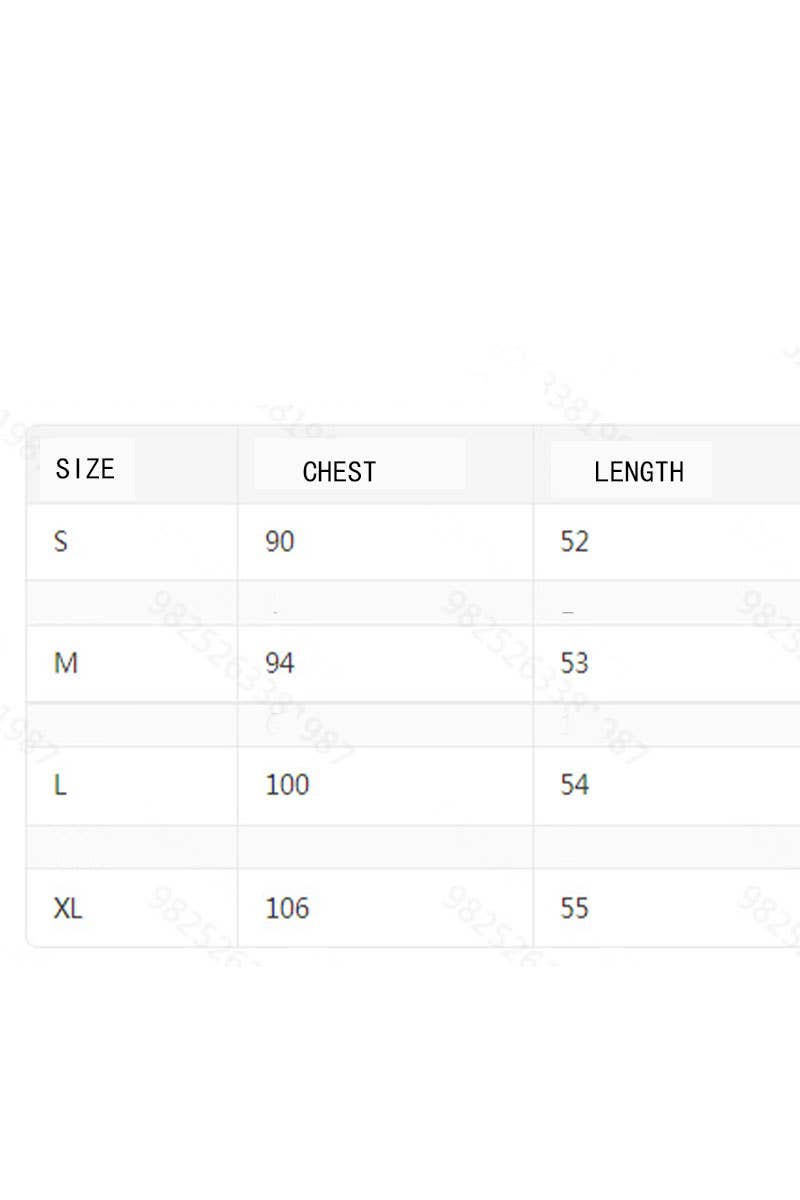Click chest value 100
The width and height of the screenshot is (800, 1200).
(287, 785)
